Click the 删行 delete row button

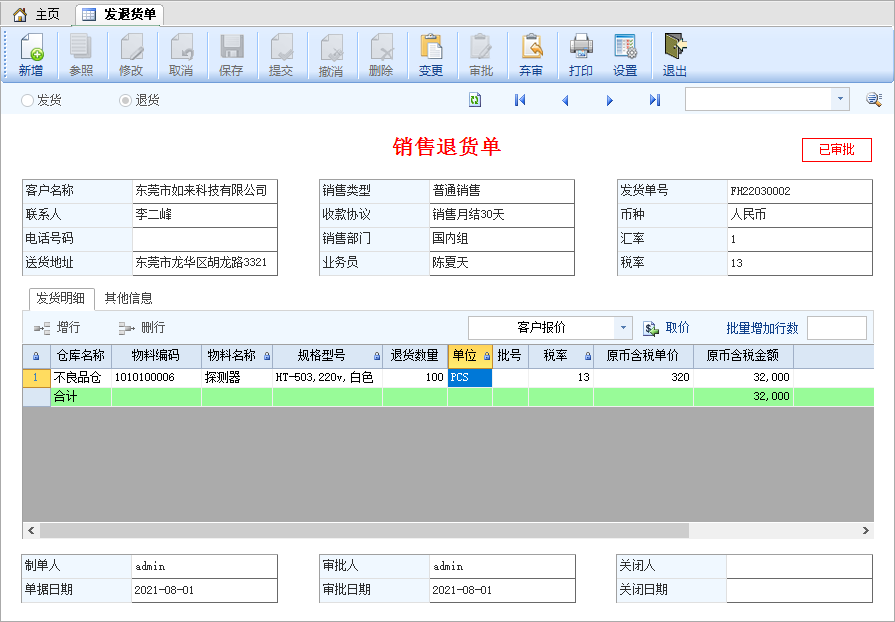(x=142, y=328)
